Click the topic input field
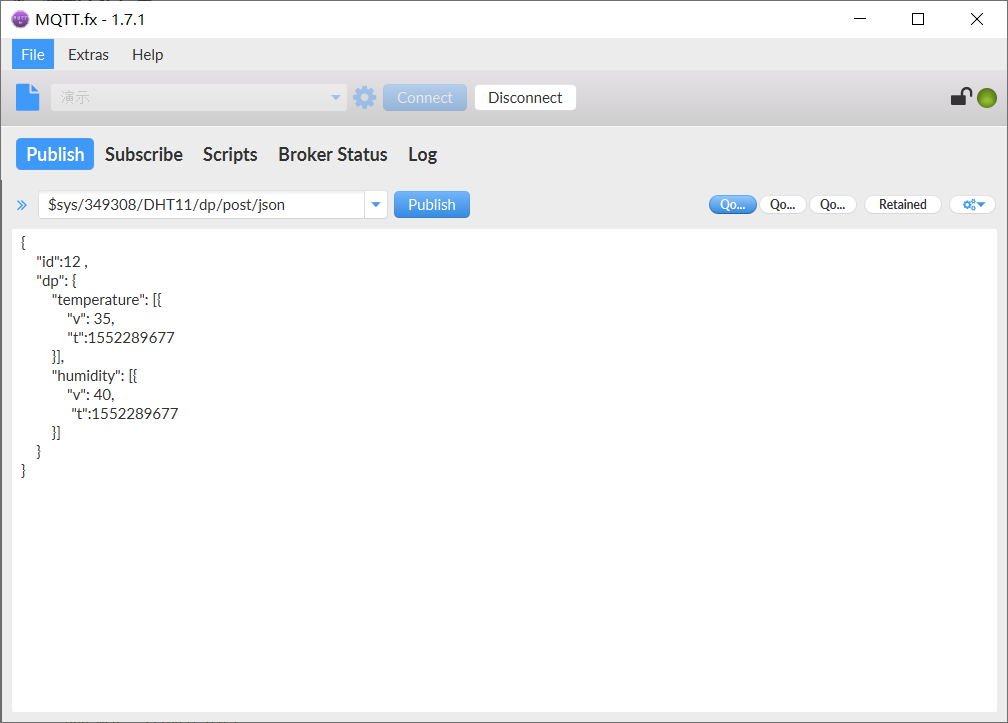 point(201,205)
